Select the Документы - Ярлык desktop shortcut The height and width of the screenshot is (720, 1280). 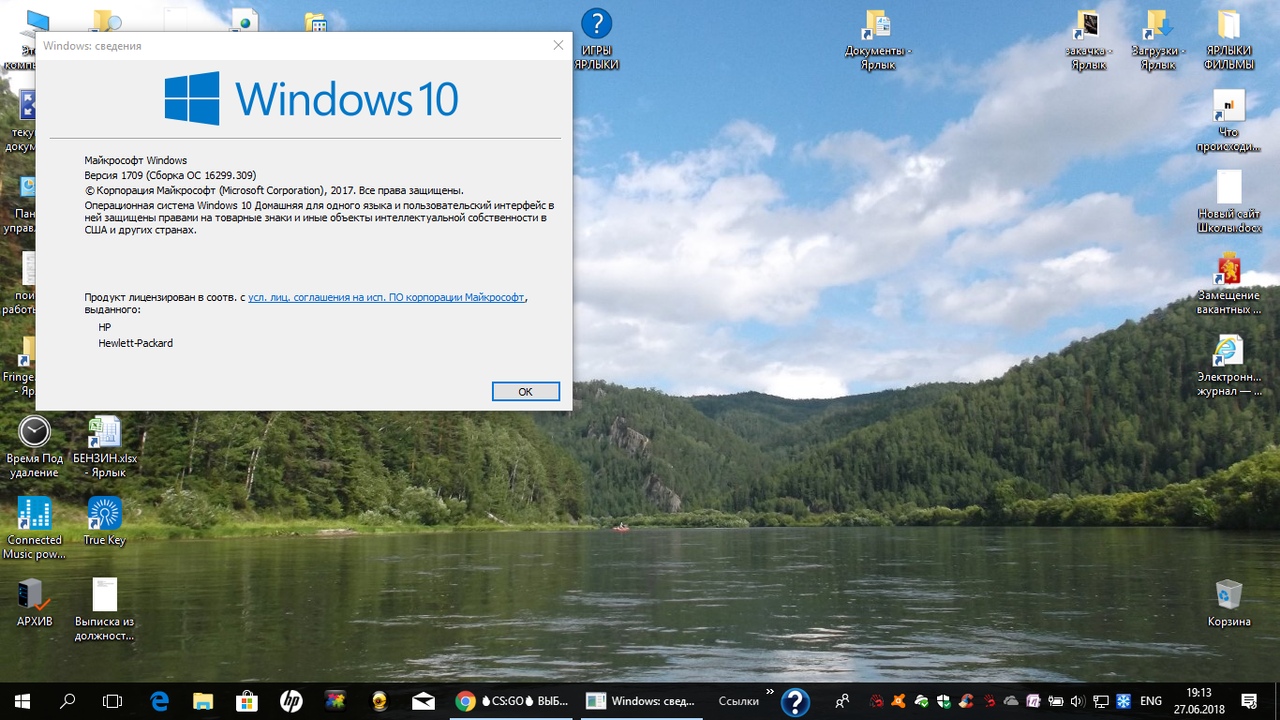point(877,40)
